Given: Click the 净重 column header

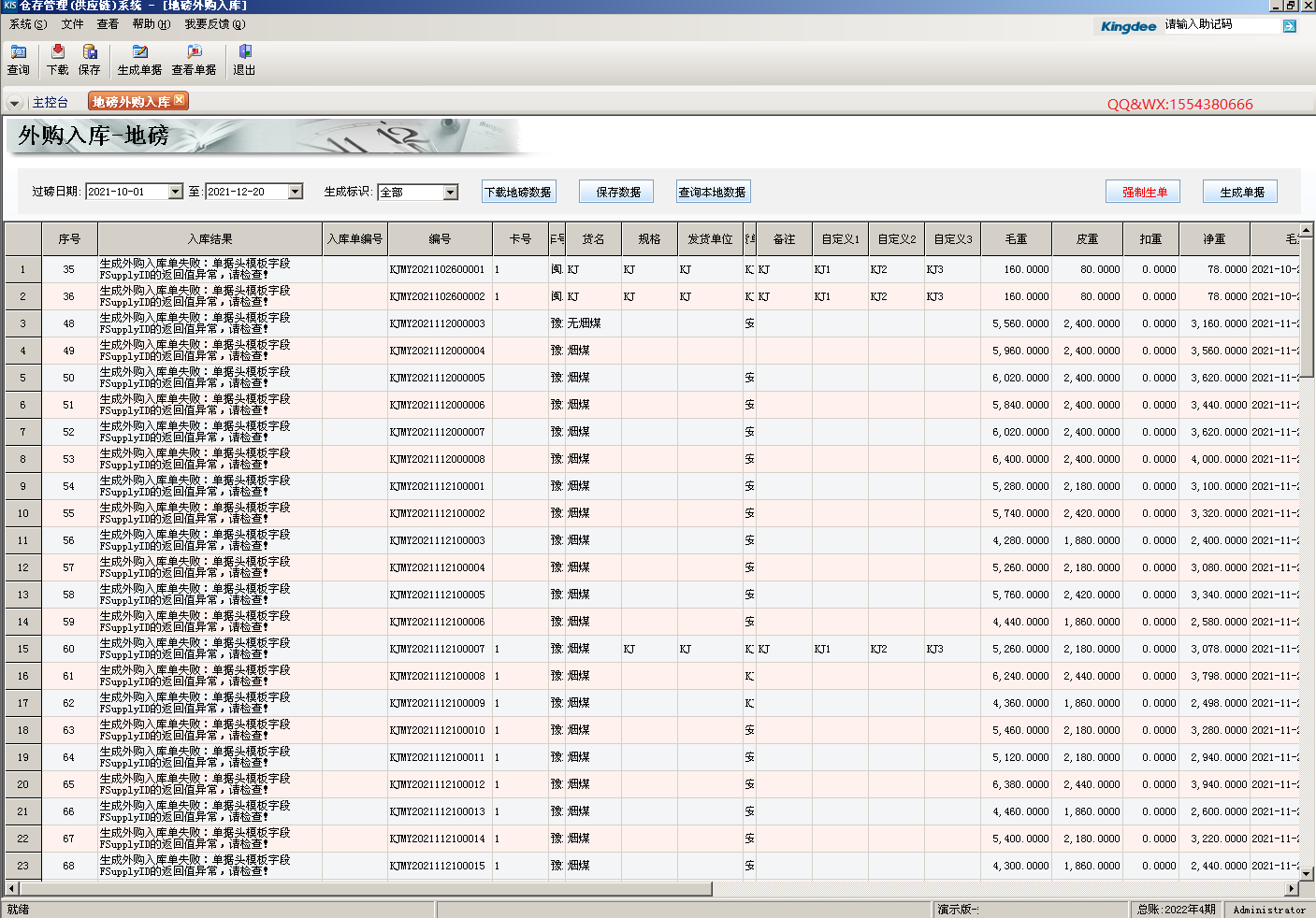Looking at the screenshot, I should coord(1214,239).
